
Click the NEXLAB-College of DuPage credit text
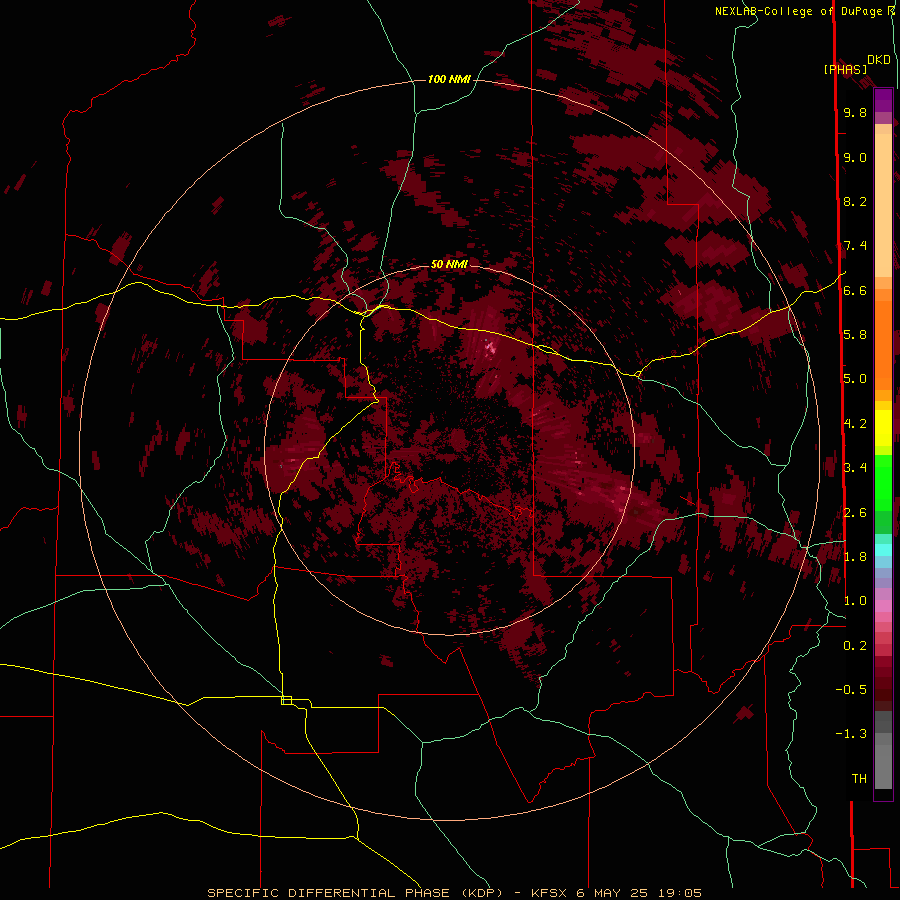pyautogui.click(x=800, y=11)
